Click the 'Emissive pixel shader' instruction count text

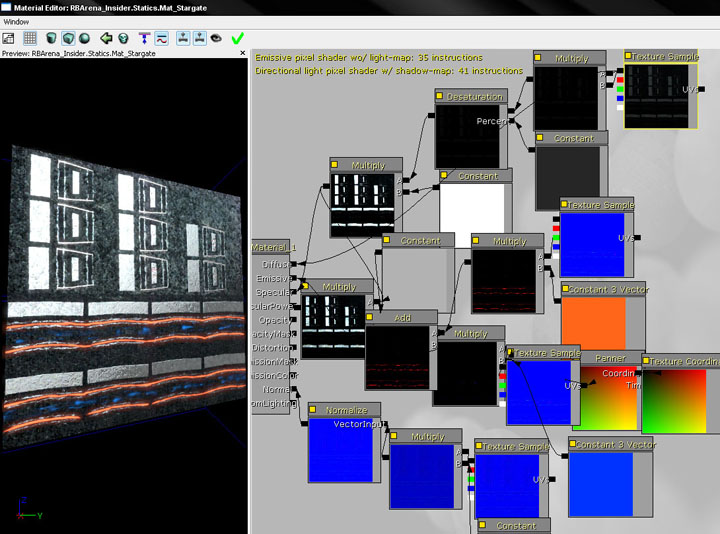(369, 57)
